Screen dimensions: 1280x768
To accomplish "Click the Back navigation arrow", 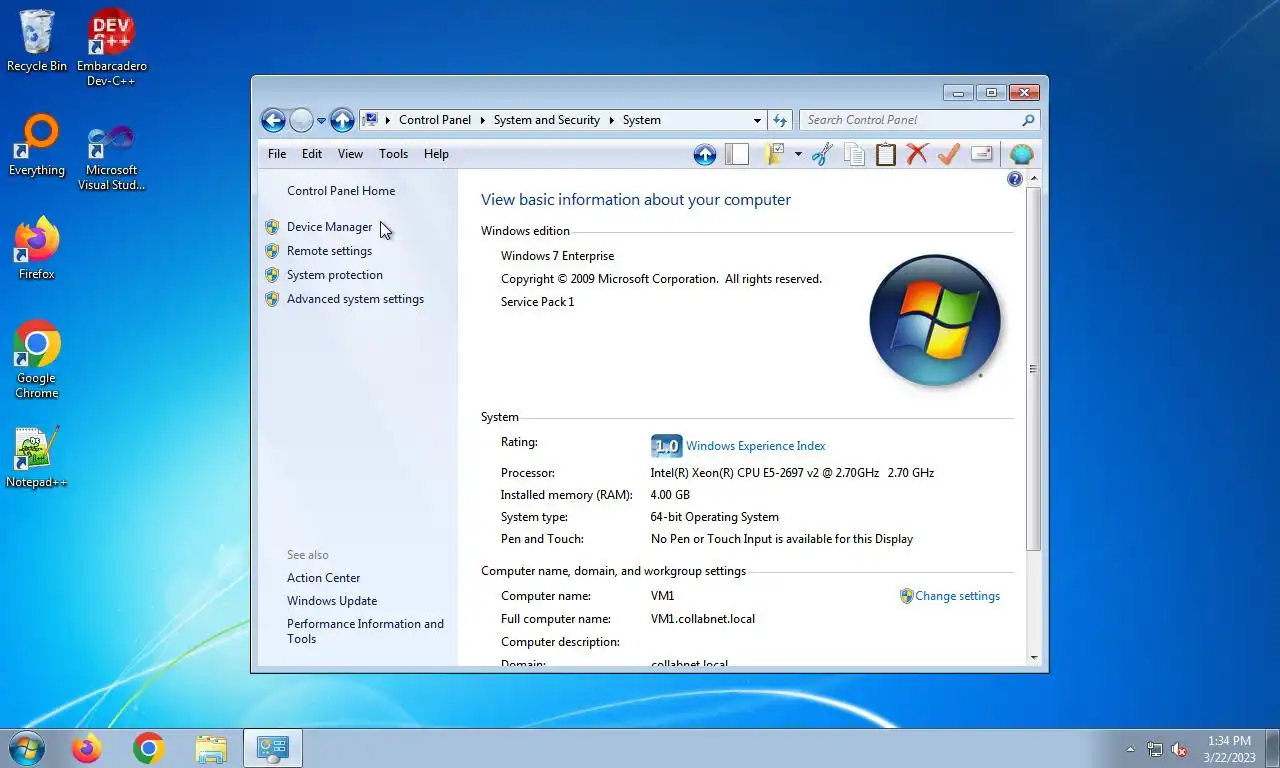I will coord(273,120).
